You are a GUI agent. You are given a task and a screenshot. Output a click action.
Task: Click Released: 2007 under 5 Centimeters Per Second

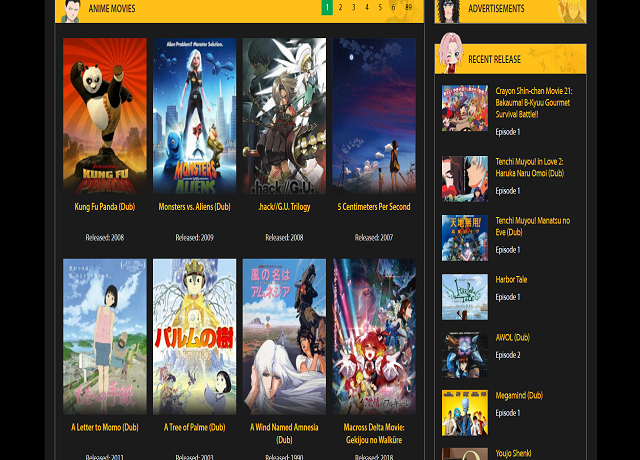(x=374, y=238)
